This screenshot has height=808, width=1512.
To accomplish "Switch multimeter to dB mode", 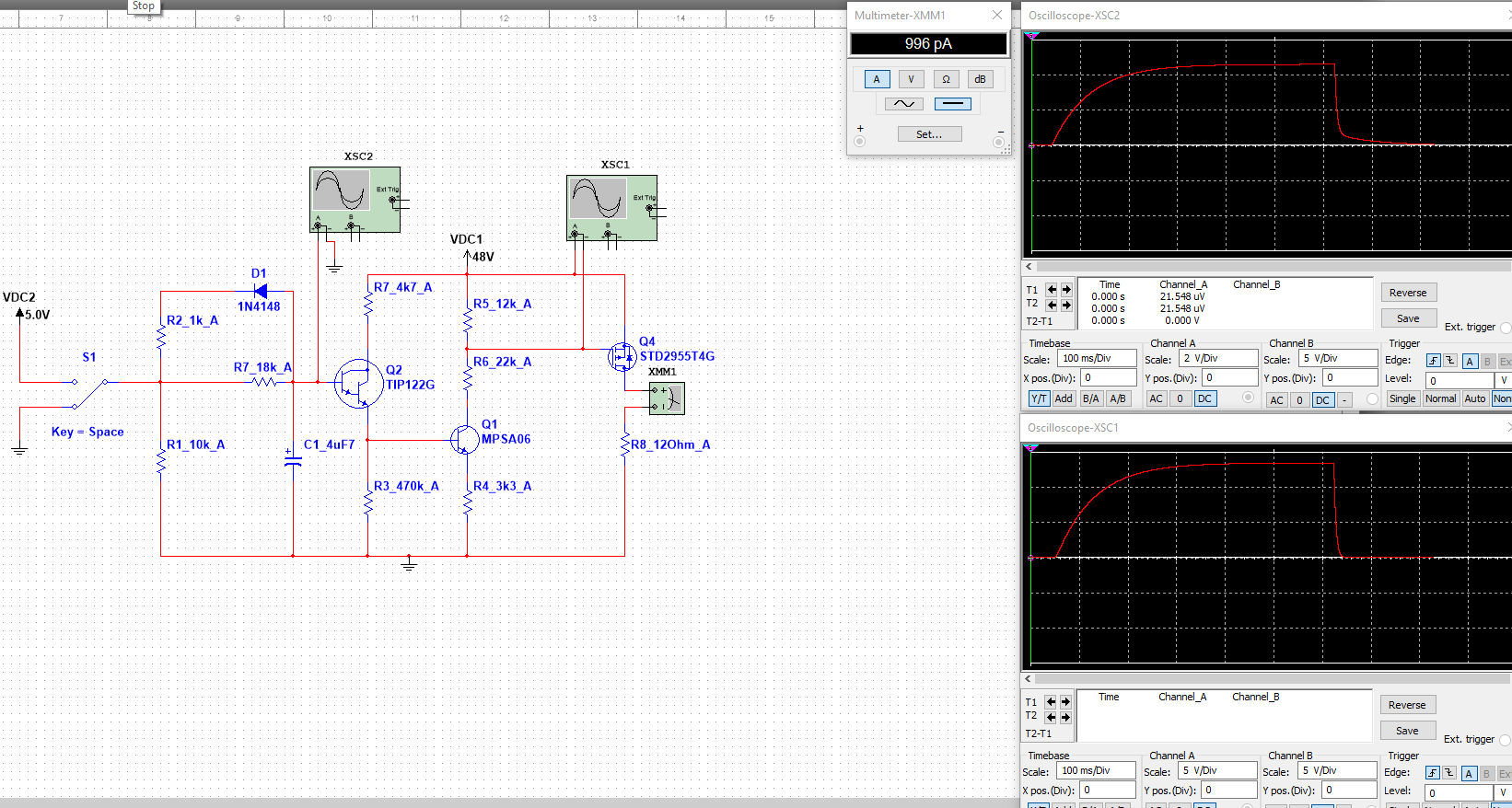I will tap(980, 79).
